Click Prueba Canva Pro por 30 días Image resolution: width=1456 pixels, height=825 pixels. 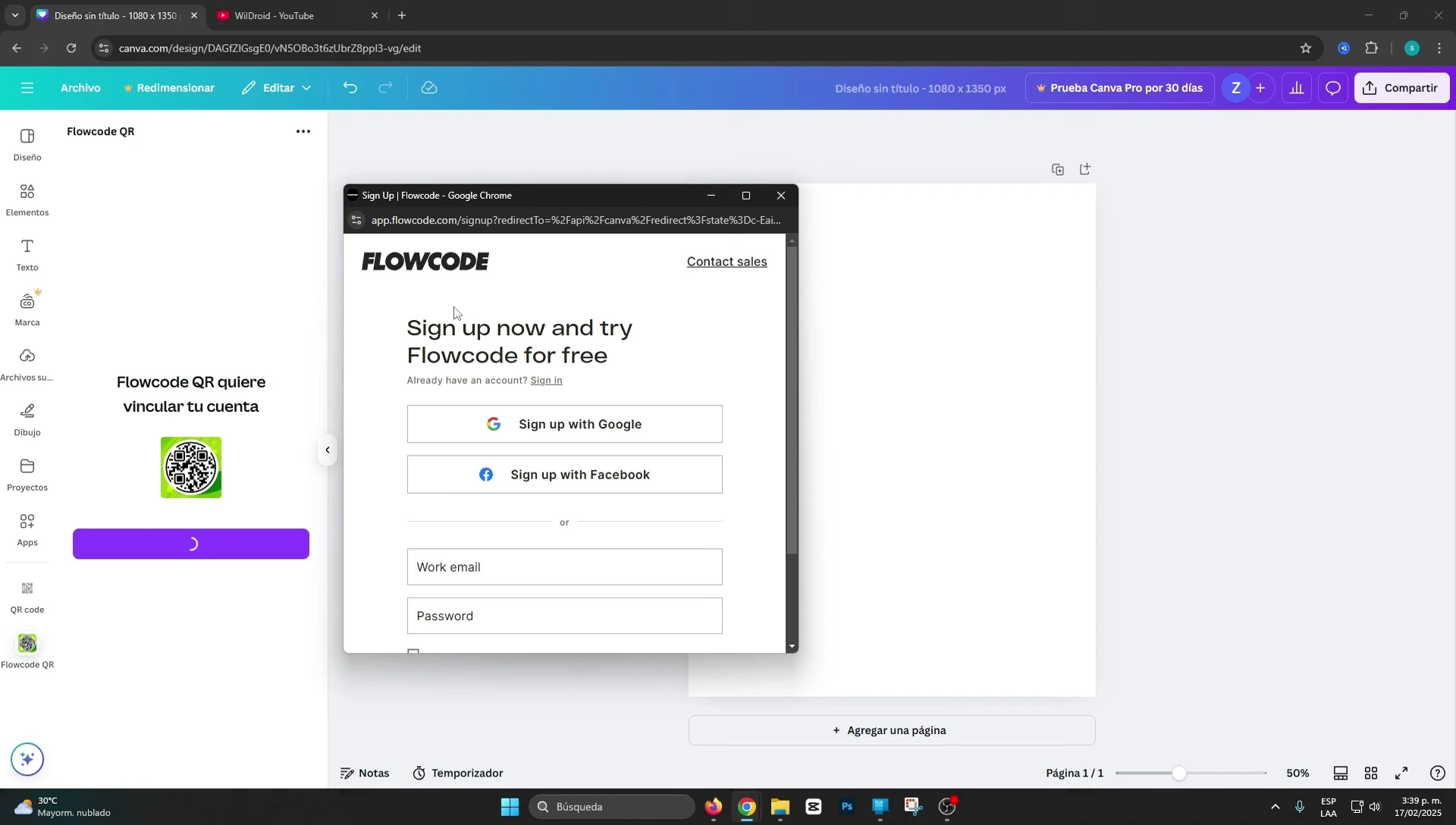(1119, 88)
